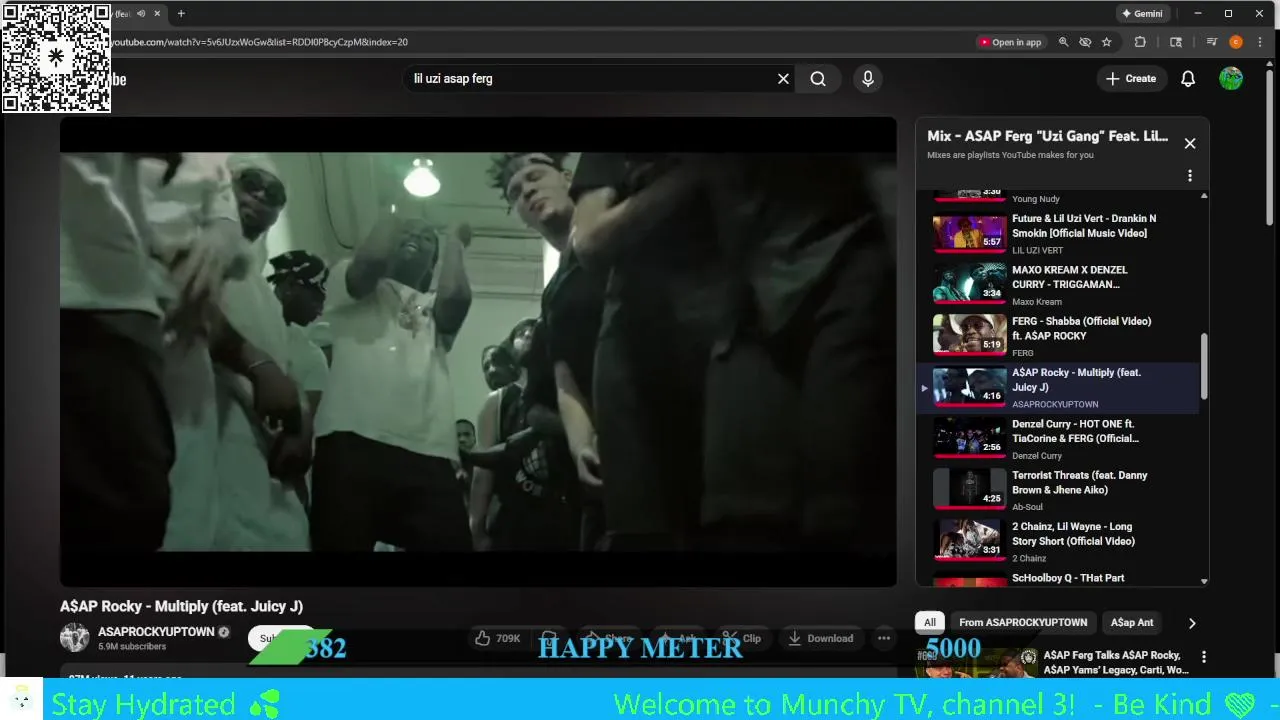
Task: Open YouTube notifications bell
Action: pyautogui.click(x=1188, y=79)
